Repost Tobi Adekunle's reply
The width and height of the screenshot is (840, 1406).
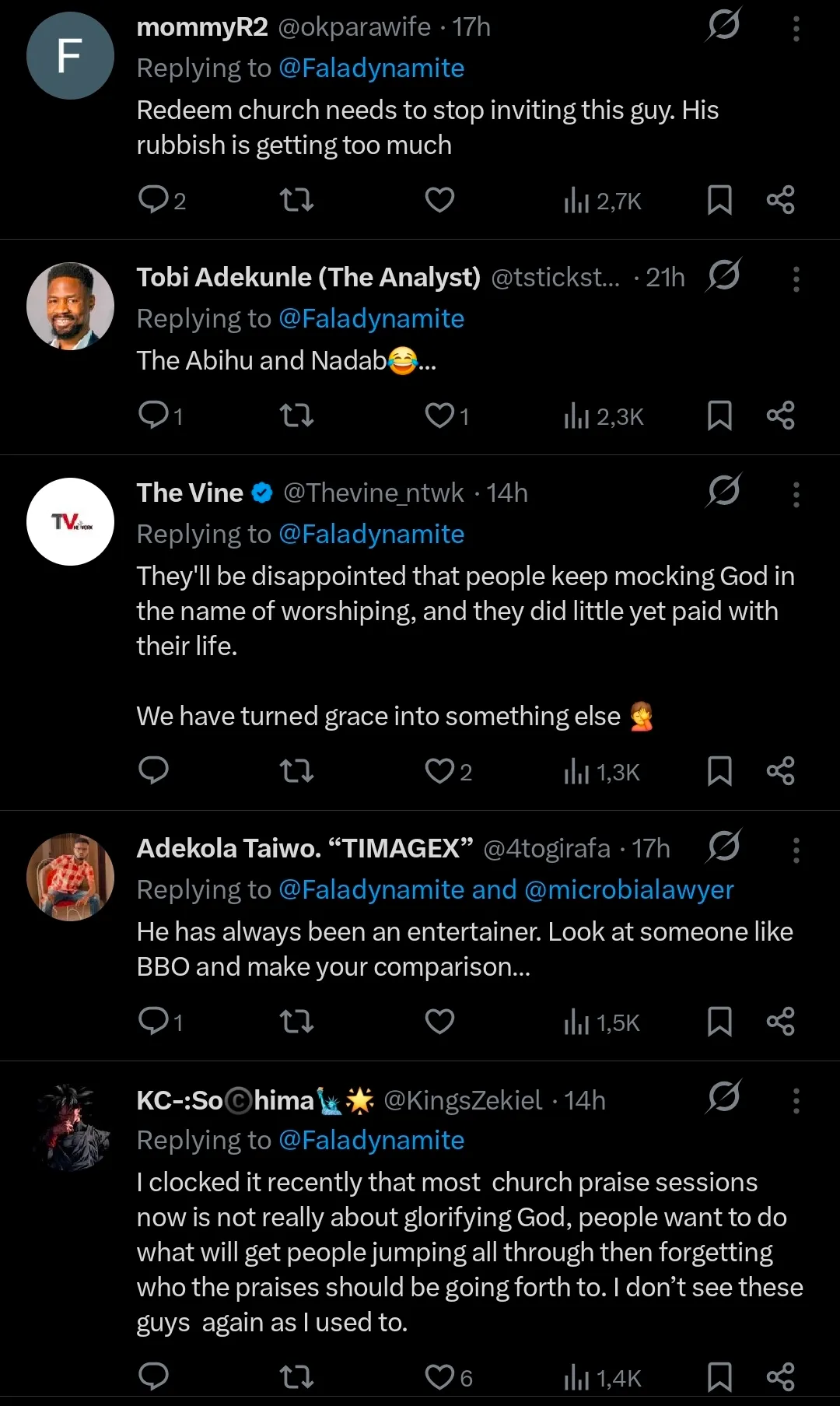(296, 415)
